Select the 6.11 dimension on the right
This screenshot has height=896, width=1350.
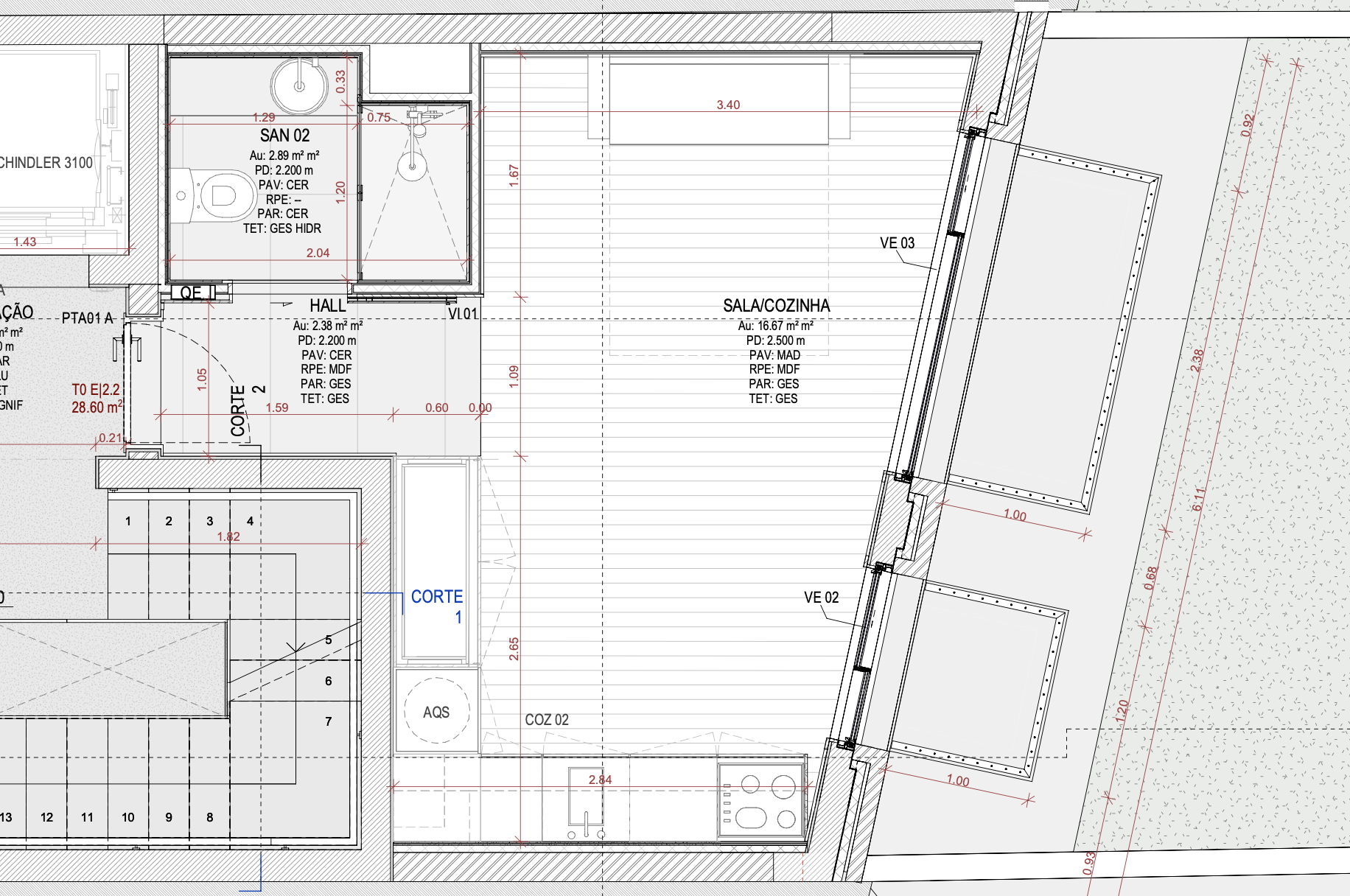point(1198,500)
